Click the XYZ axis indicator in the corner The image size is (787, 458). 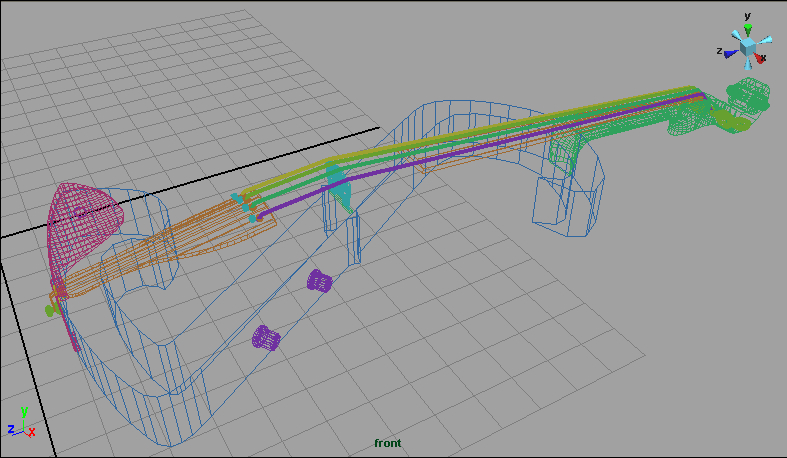[21, 424]
